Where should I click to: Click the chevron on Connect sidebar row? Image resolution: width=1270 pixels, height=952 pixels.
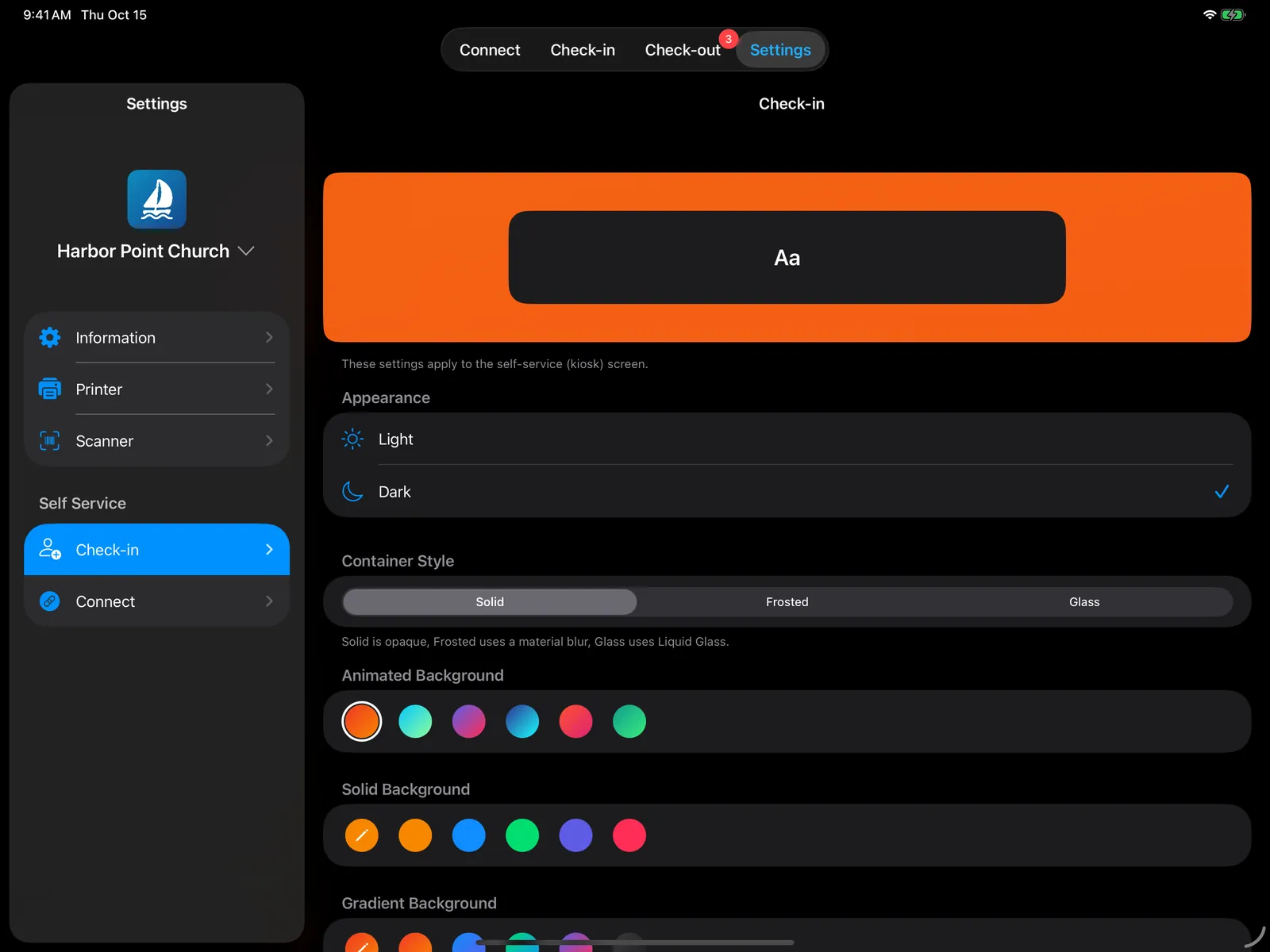coord(269,601)
